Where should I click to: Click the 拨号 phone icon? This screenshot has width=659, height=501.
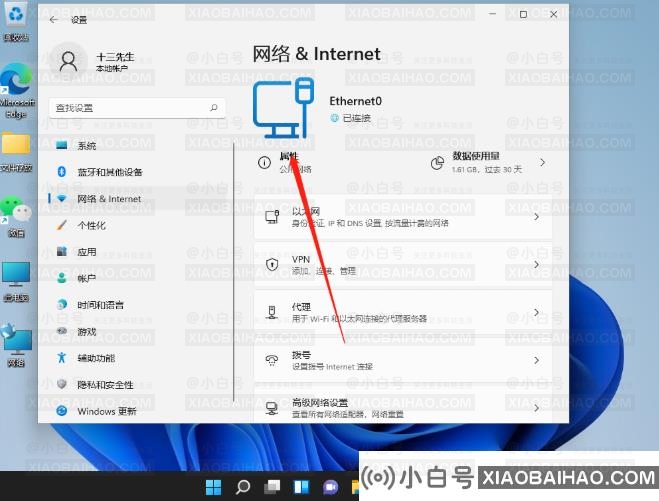pos(272,360)
